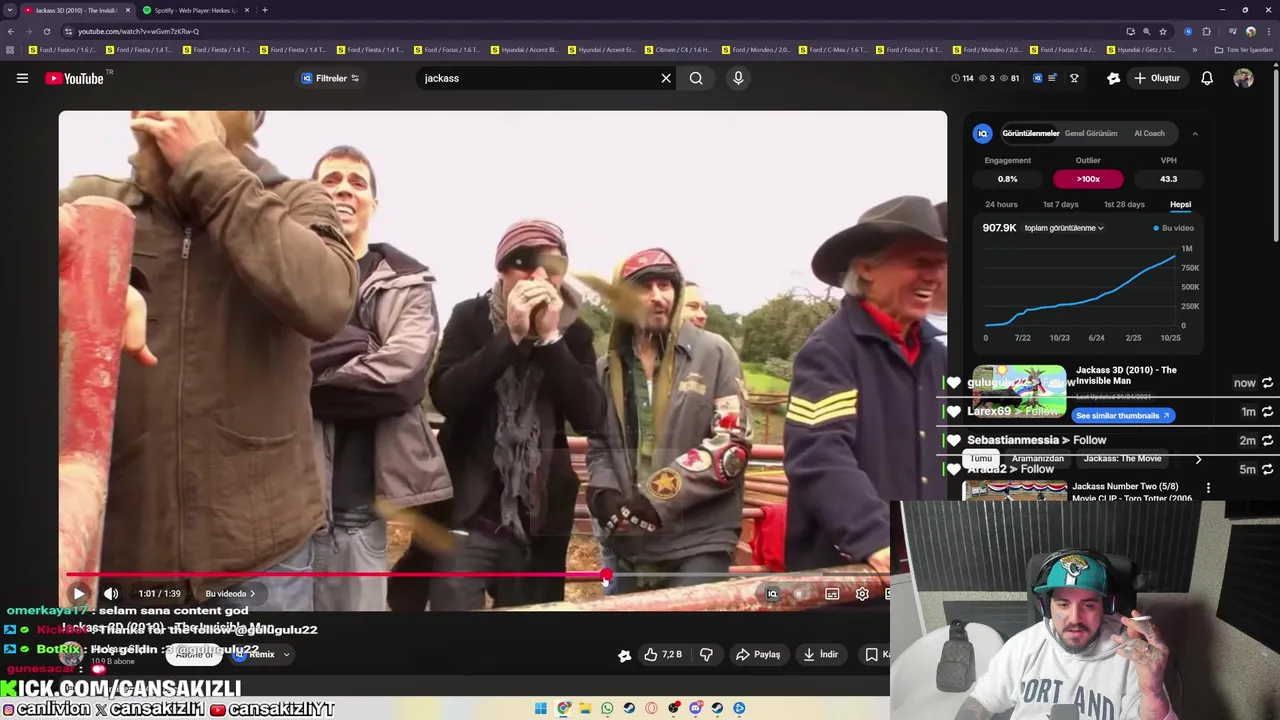Open the Bu videoda chapters chevron
The image size is (1280, 720).
(230, 594)
